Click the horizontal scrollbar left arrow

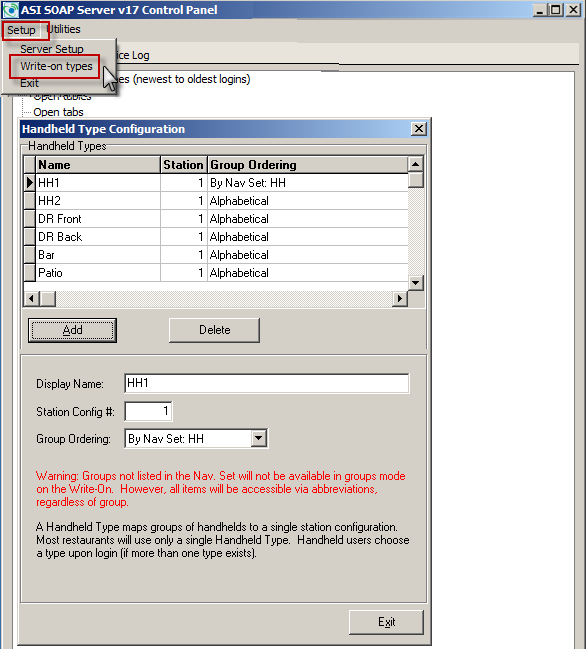(x=31, y=298)
